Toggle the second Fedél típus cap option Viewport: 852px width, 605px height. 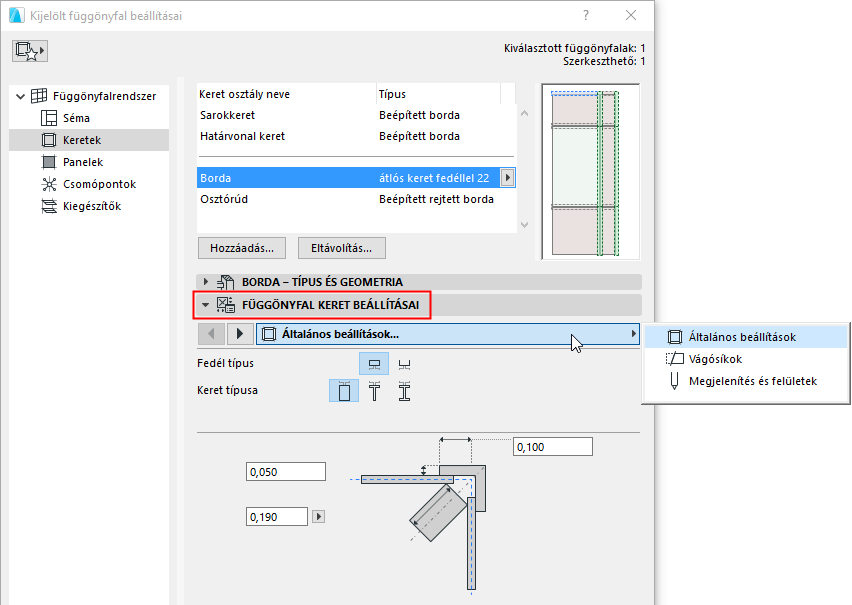click(x=406, y=364)
